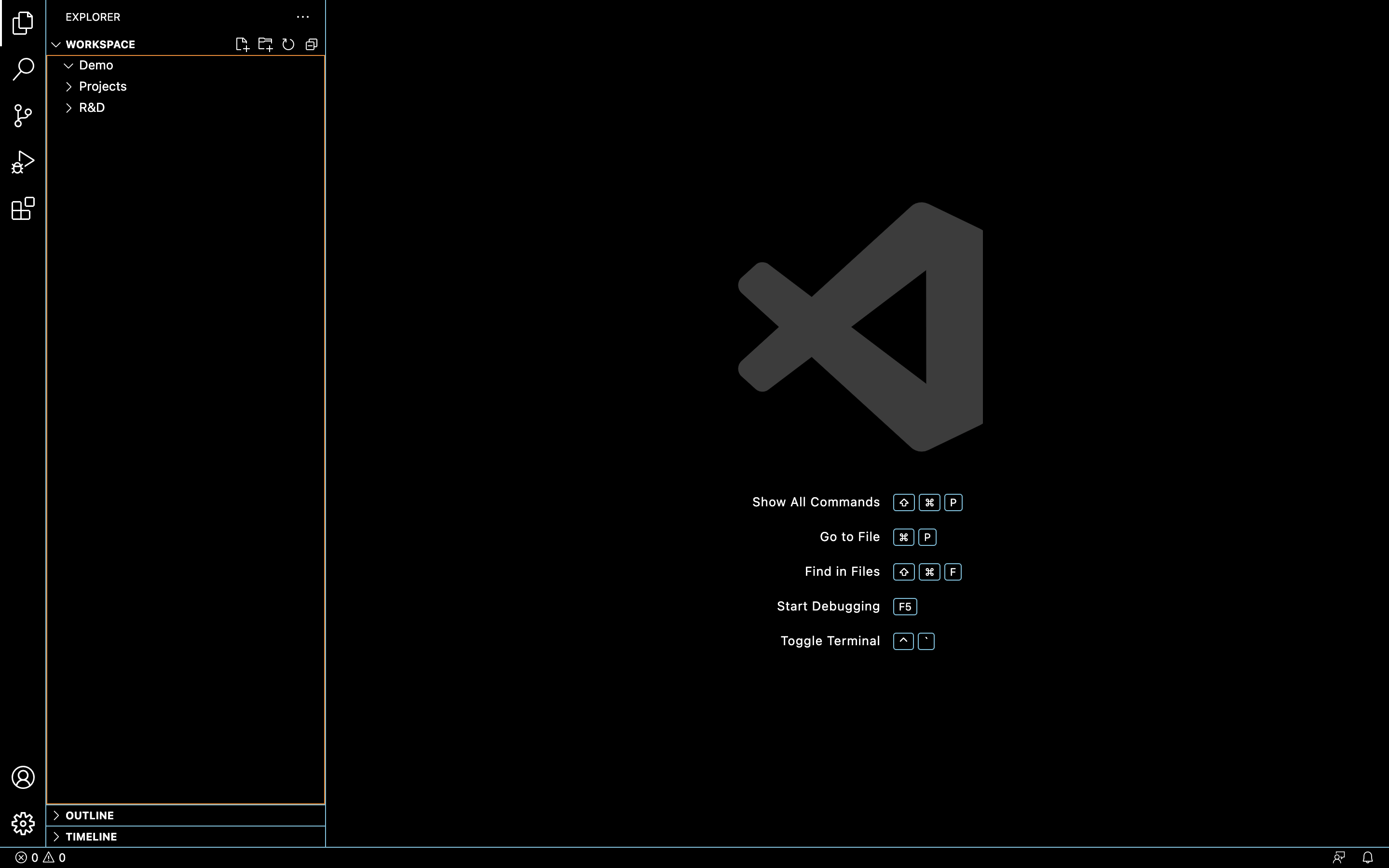Open the Accounts menu
The width and height of the screenshot is (1389, 868).
(x=23, y=777)
